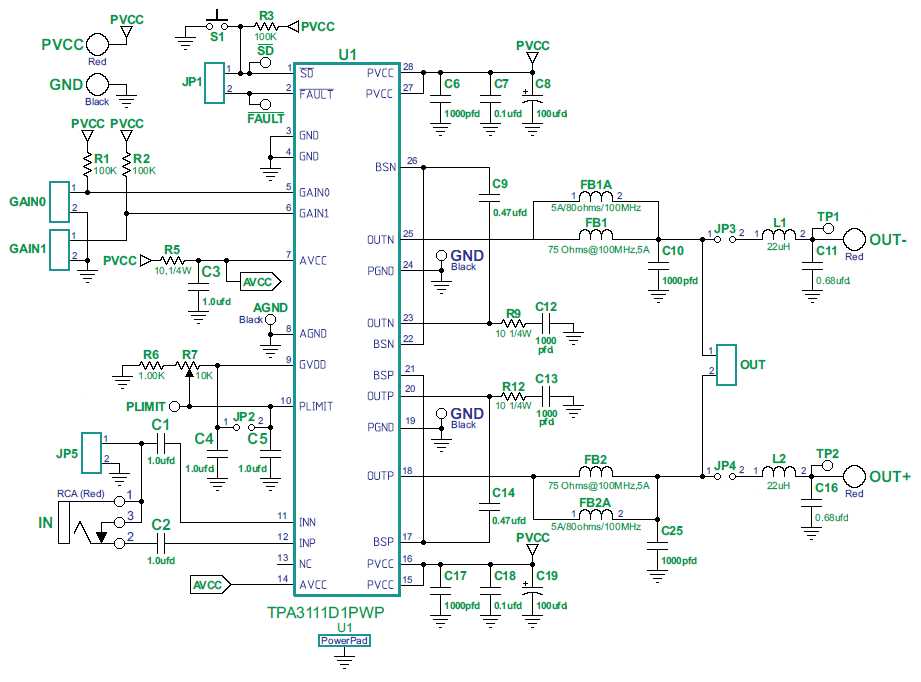Click capacitor C6 1000pfd
This screenshot has height=682, width=921.
pos(440,100)
